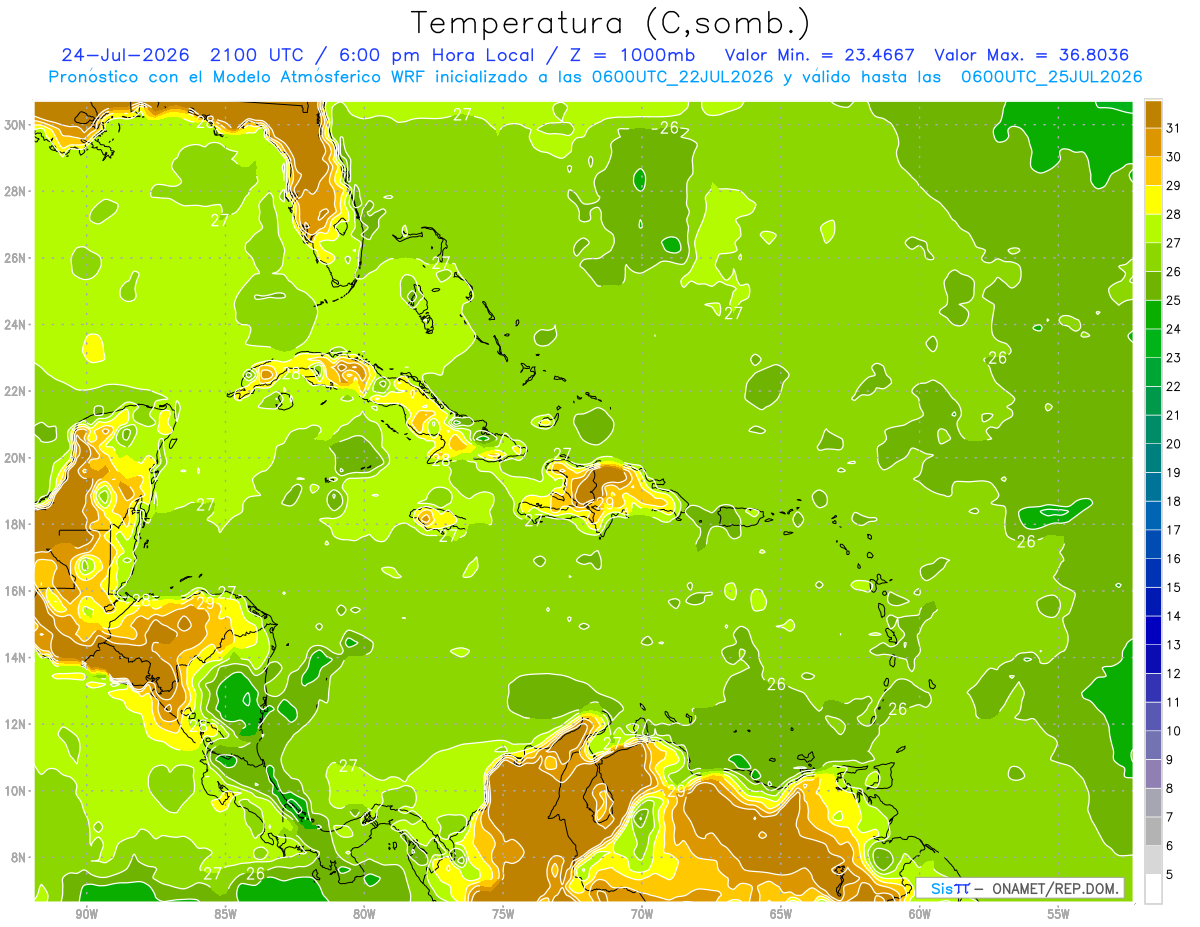
Task: Click color scale legend value 20
Action: (1174, 444)
